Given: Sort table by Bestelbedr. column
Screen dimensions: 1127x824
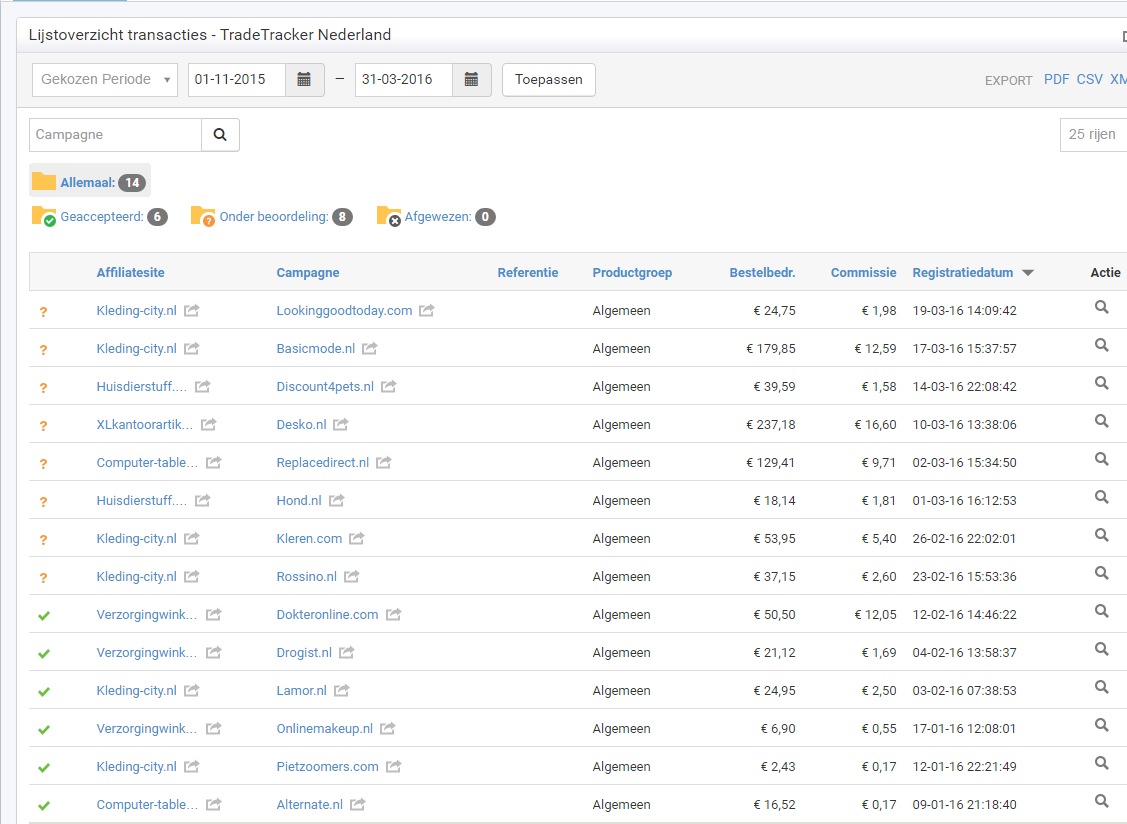Looking at the screenshot, I should tap(763, 273).
